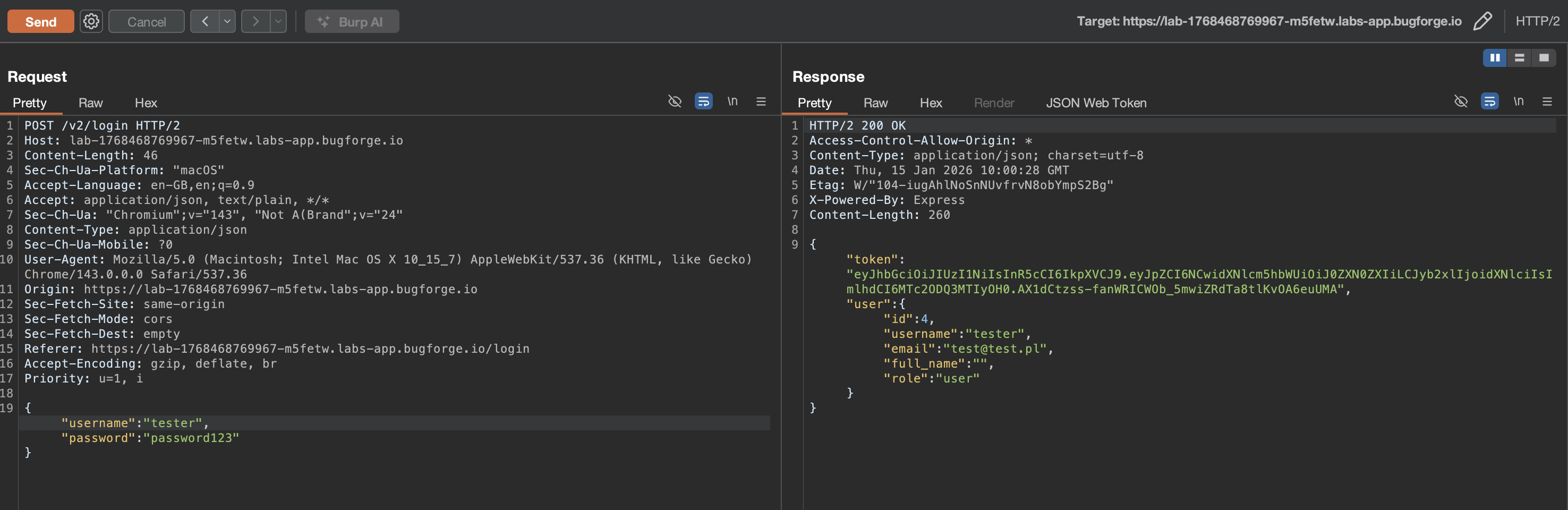
Task: Open the Request pane options menu icon
Action: click(x=761, y=101)
